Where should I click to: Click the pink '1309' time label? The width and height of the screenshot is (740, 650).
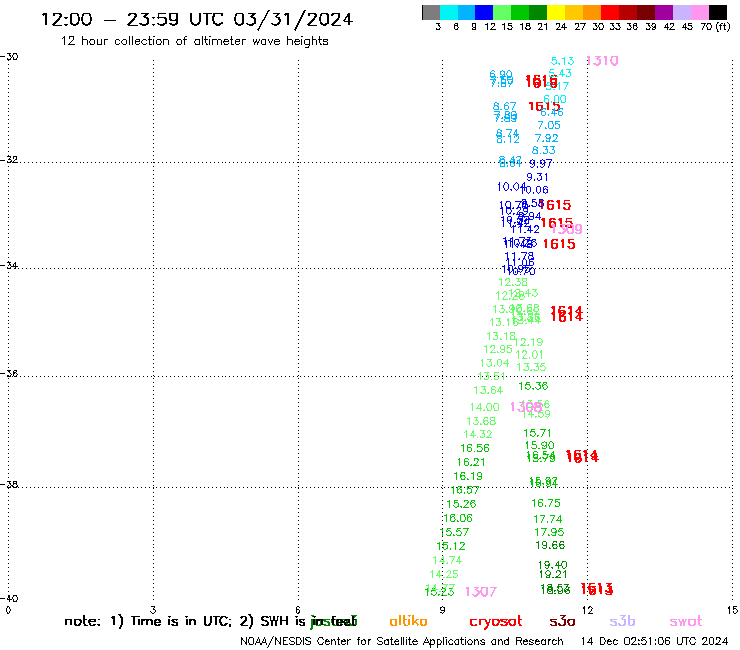click(x=566, y=229)
